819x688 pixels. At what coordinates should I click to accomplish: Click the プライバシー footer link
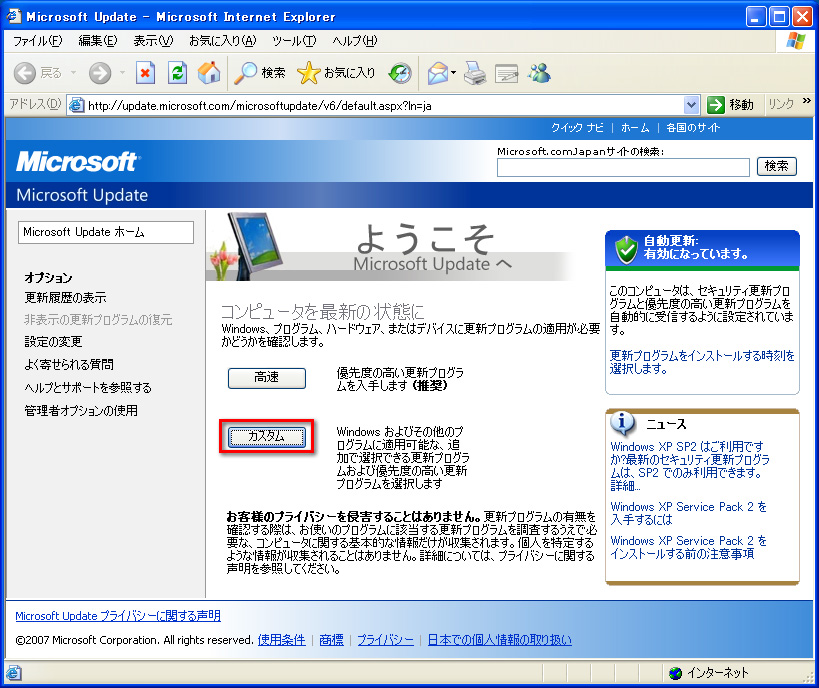[x=385, y=640]
